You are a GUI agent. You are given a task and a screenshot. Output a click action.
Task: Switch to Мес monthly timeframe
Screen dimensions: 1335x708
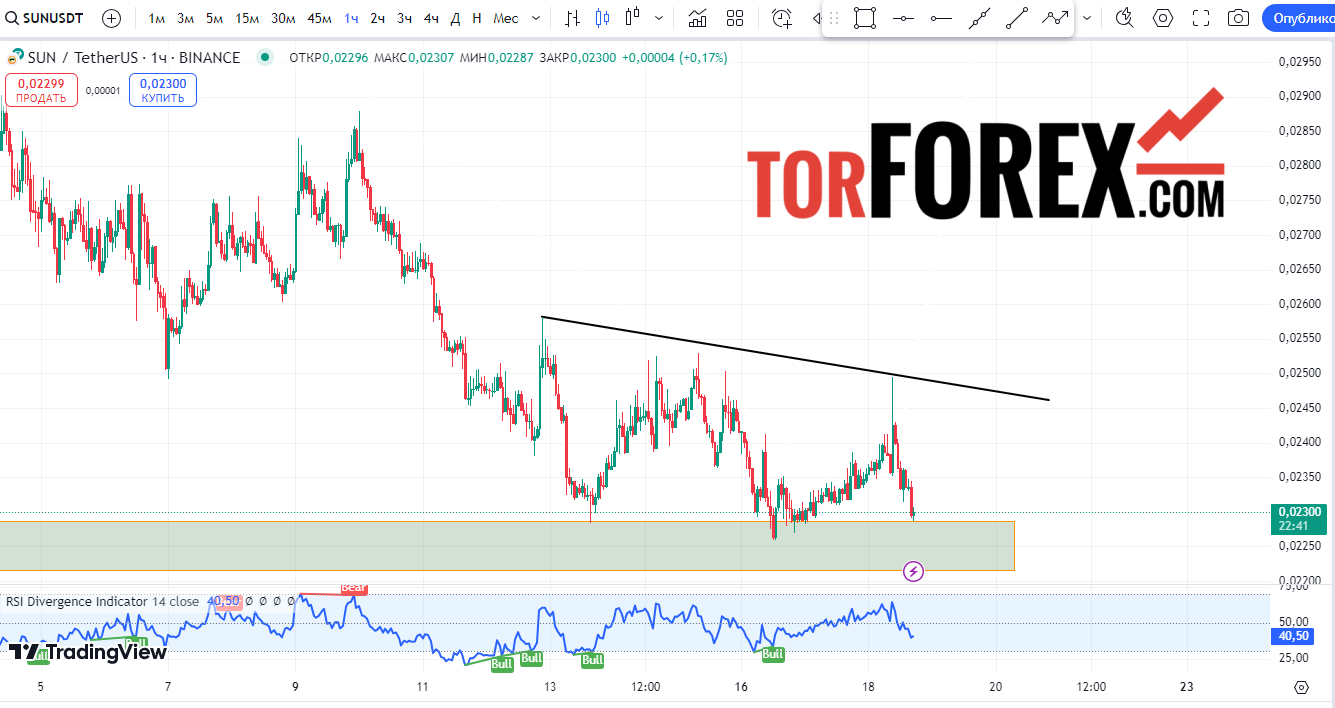tap(506, 18)
